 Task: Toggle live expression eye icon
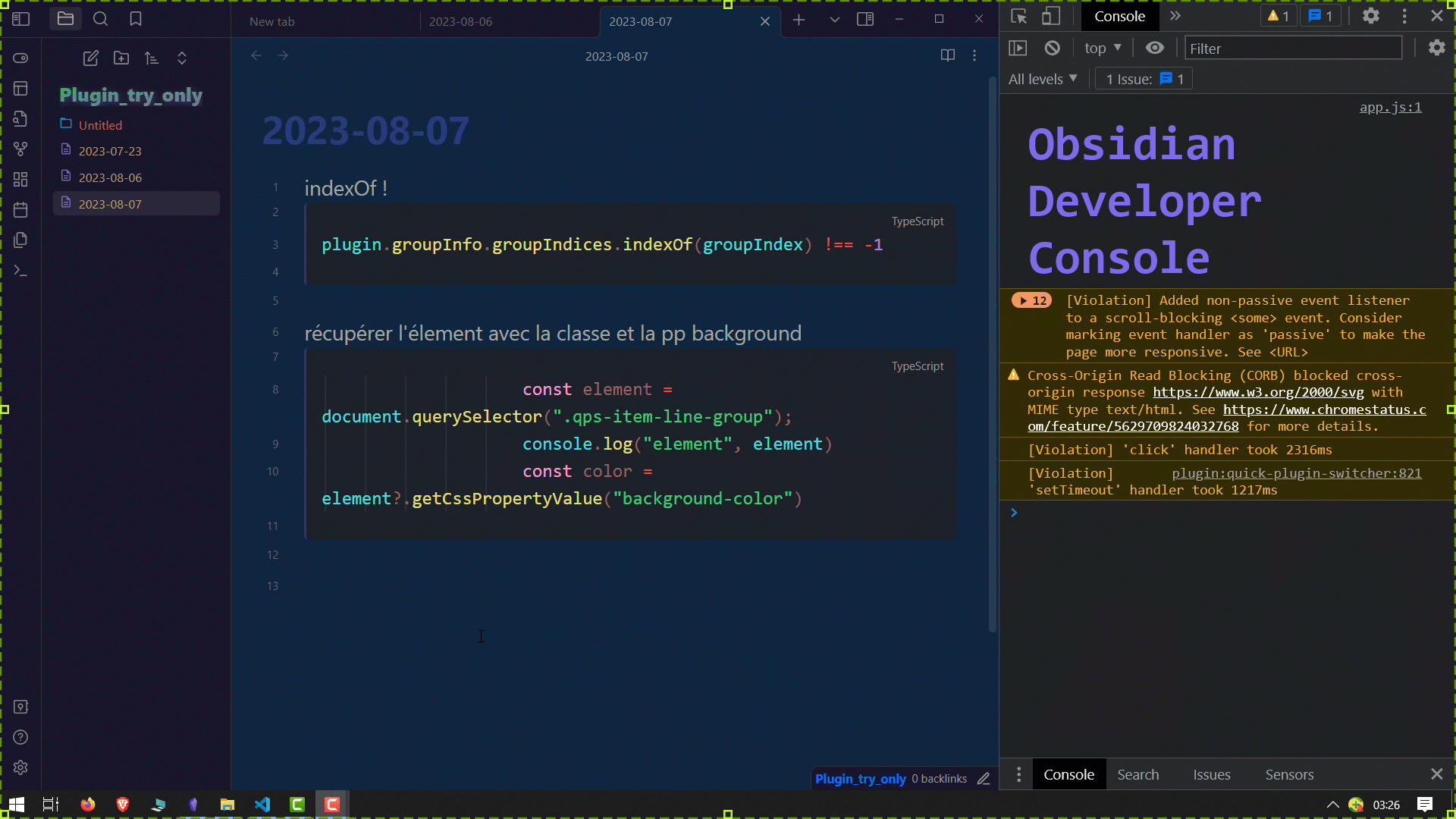[x=1154, y=48]
